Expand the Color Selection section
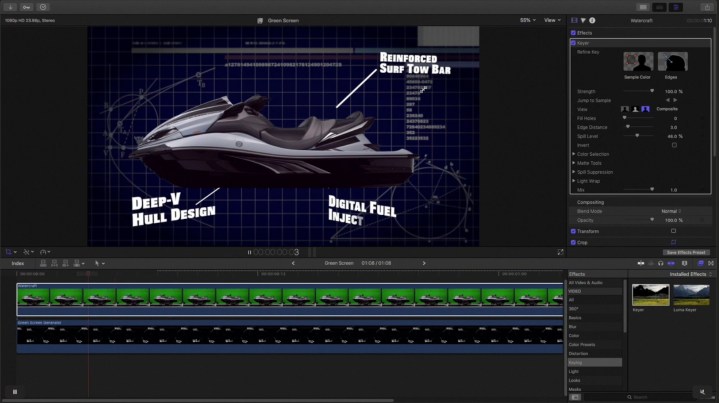Screen dimensions: 719x403 click(x=574, y=154)
